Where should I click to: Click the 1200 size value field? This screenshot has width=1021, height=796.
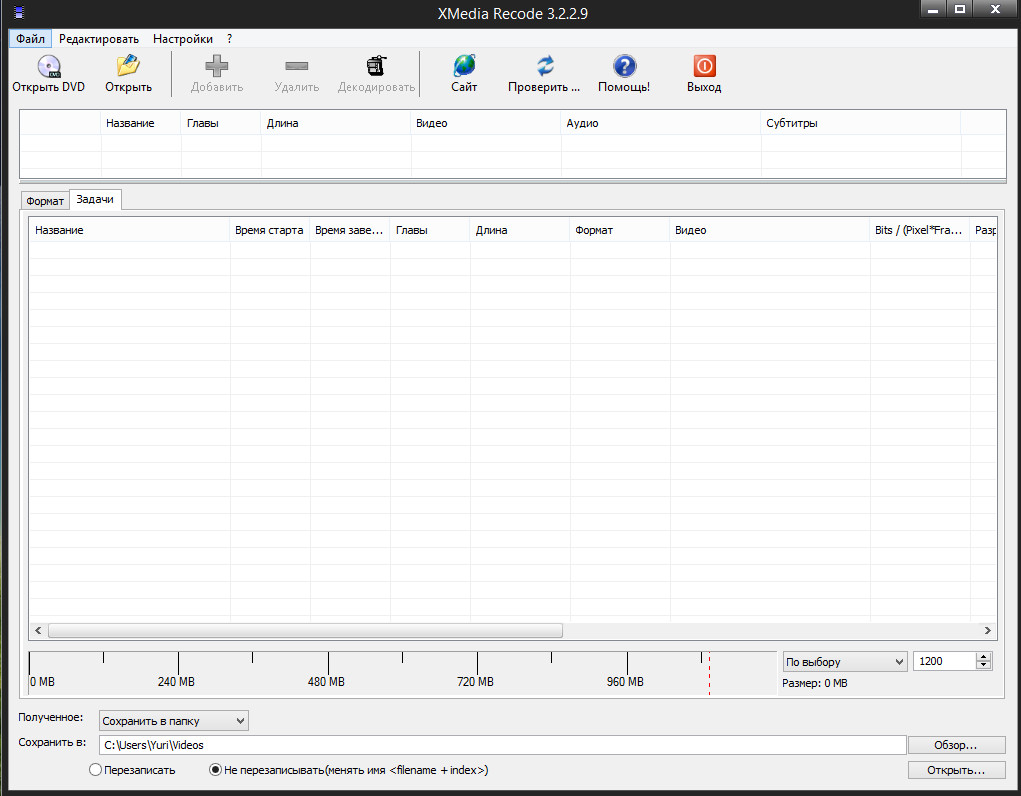(945, 661)
